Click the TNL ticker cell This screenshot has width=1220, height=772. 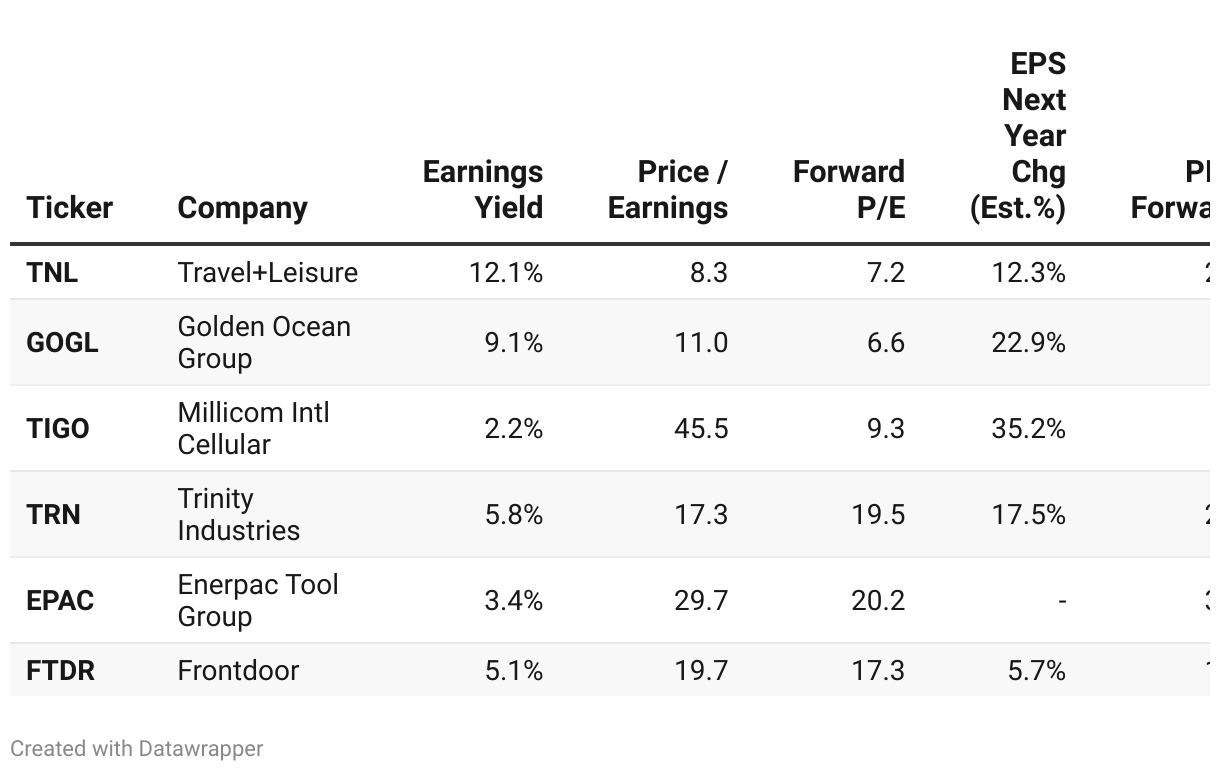[52, 272]
